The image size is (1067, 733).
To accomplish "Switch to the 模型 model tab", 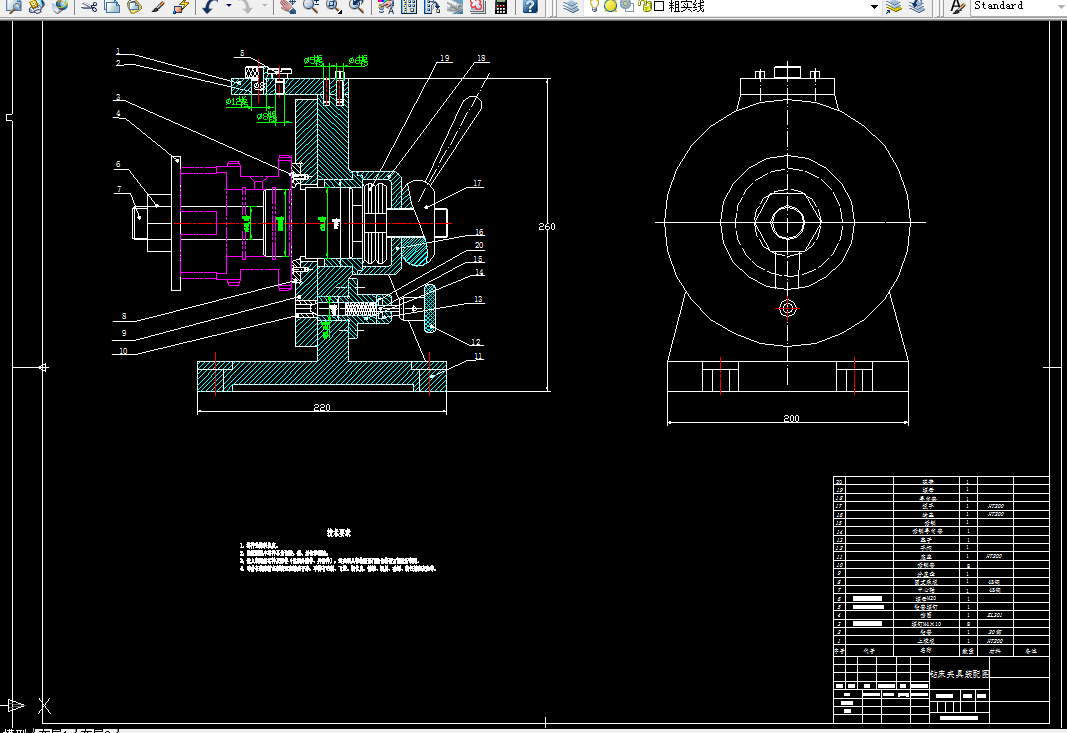I will (x=17, y=730).
